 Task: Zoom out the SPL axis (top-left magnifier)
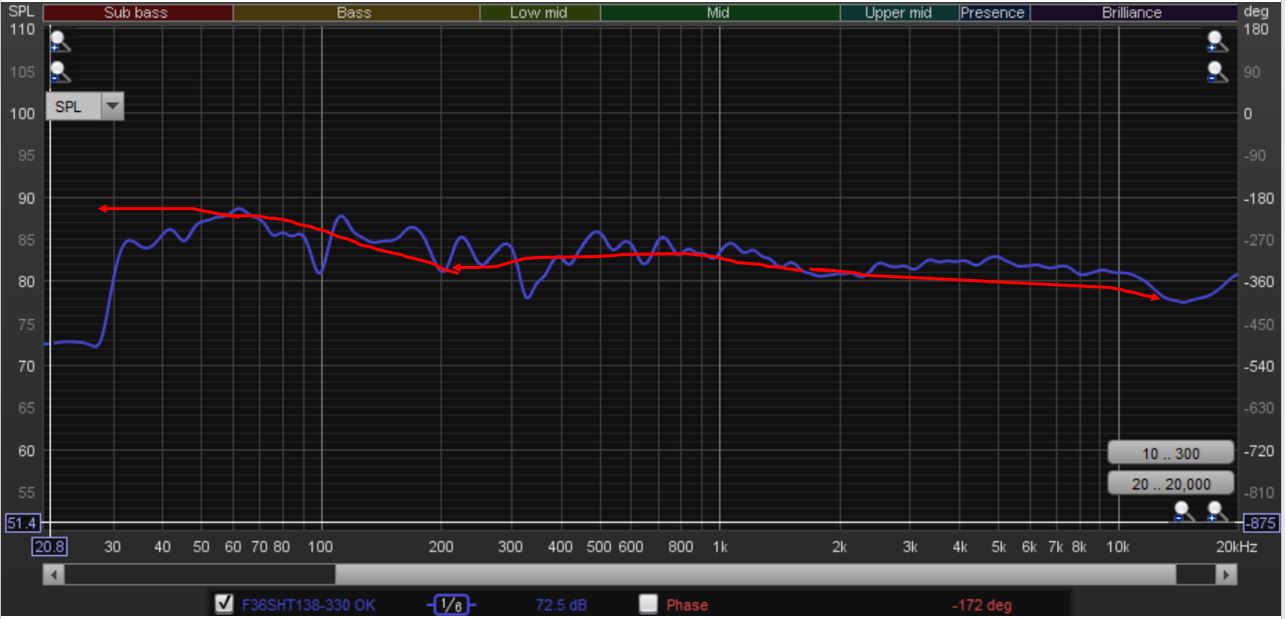(x=60, y=72)
